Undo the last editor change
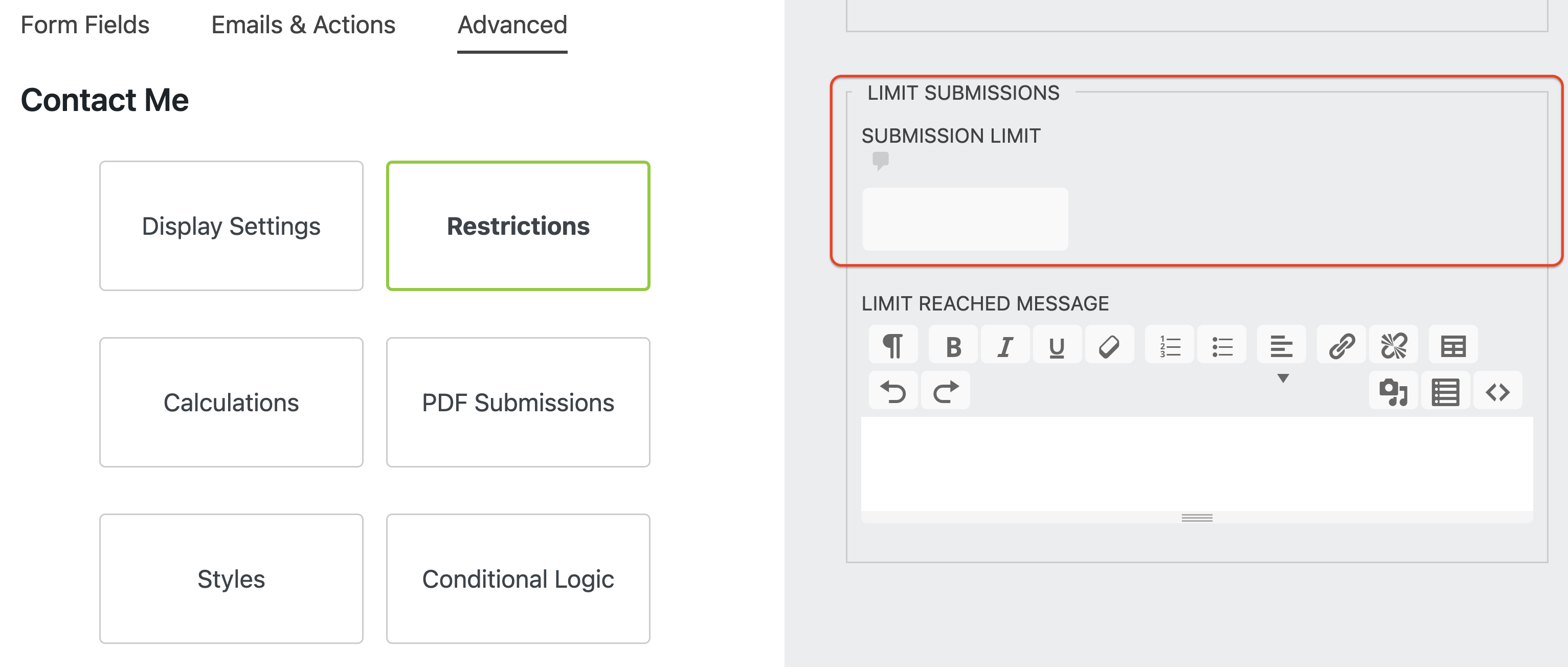 pyautogui.click(x=893, y=390)
